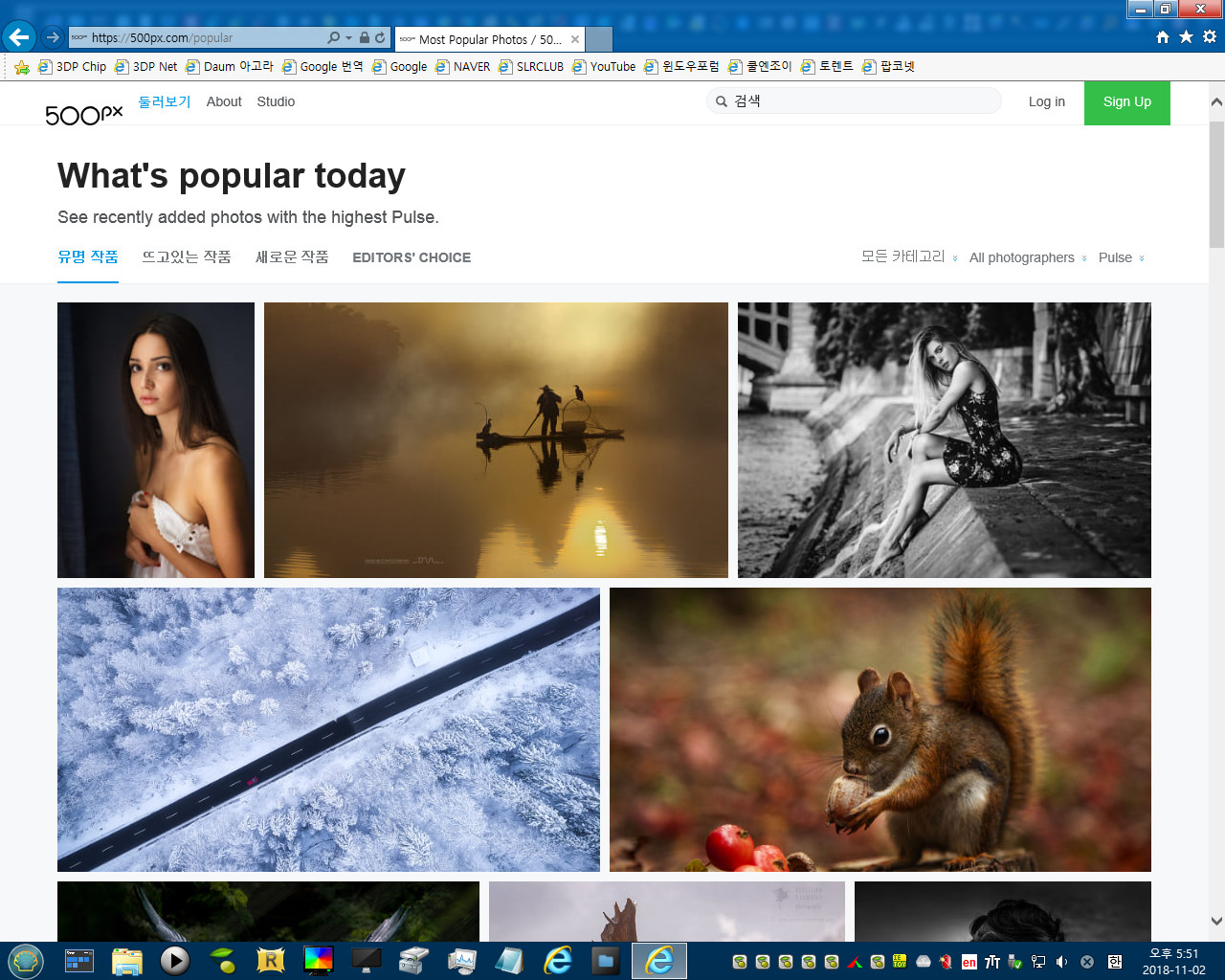This screenshot has width=1225, height=980.
Task: Click the red en language tray icon
Action: click(969, 962)
